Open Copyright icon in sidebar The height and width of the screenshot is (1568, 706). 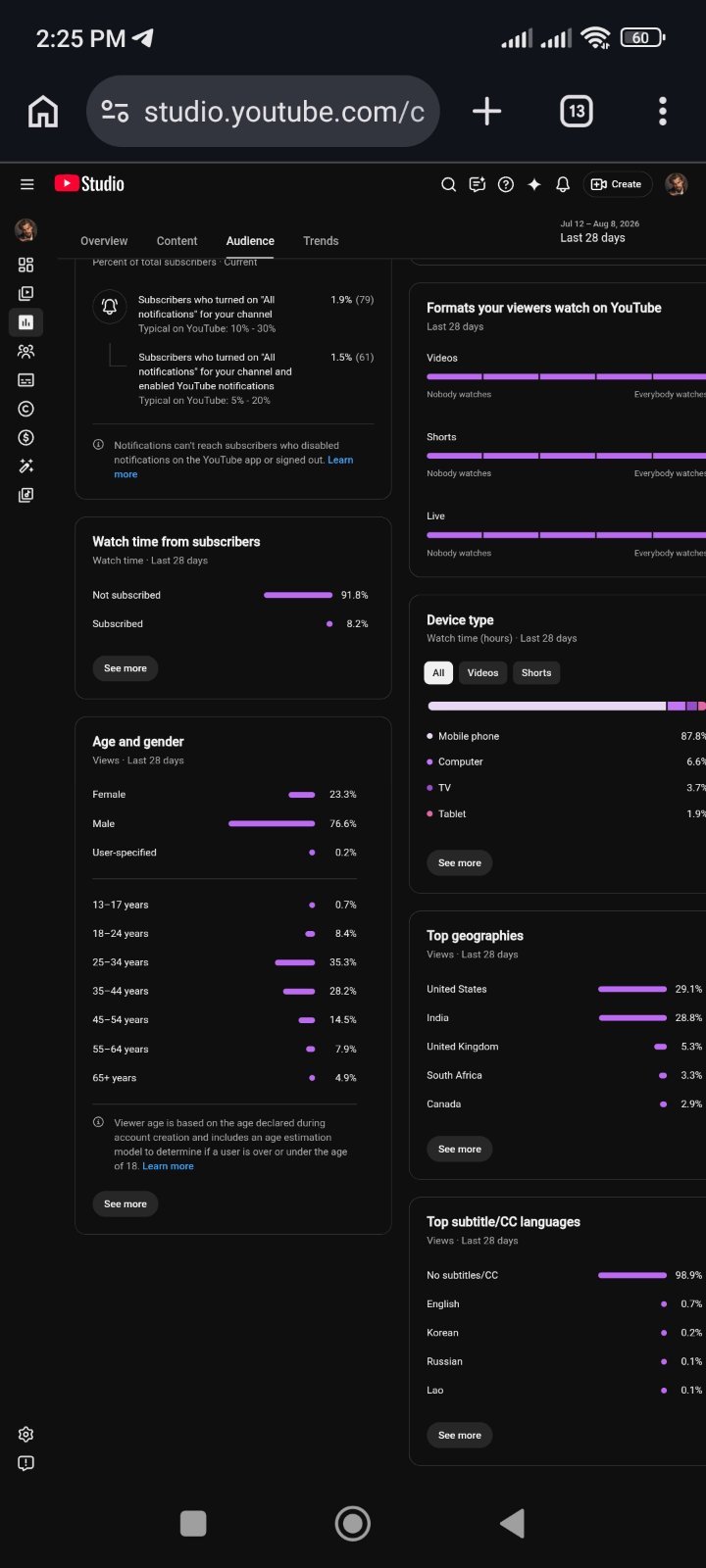(x=26, y=409)
